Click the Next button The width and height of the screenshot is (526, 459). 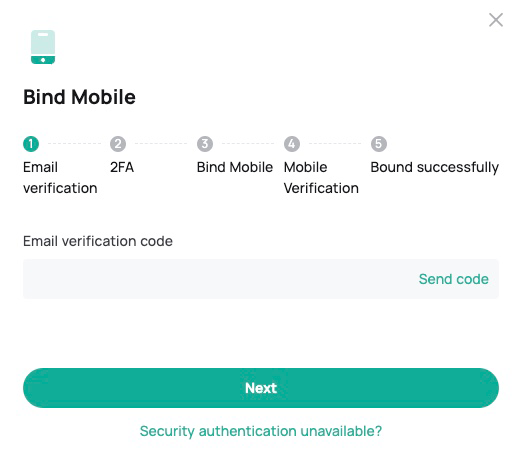(261, 388)
